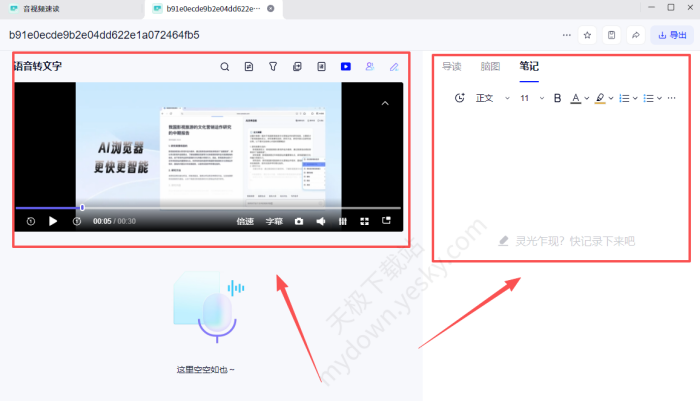Open the font size 11 dropdown

point(532,98)
